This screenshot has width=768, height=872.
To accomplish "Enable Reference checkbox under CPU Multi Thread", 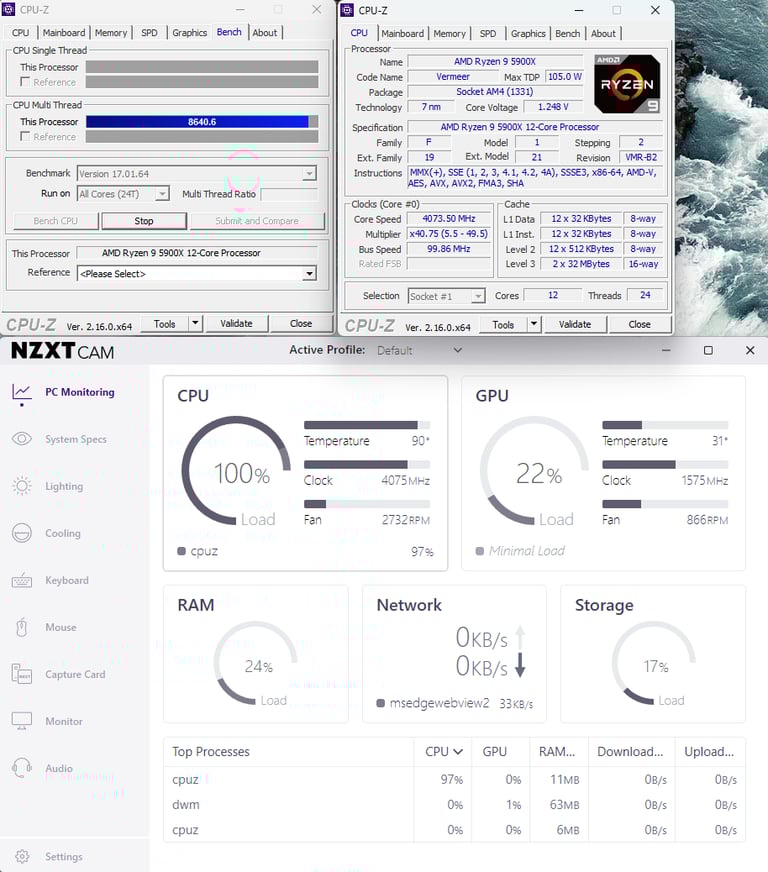I will point(25,136).
